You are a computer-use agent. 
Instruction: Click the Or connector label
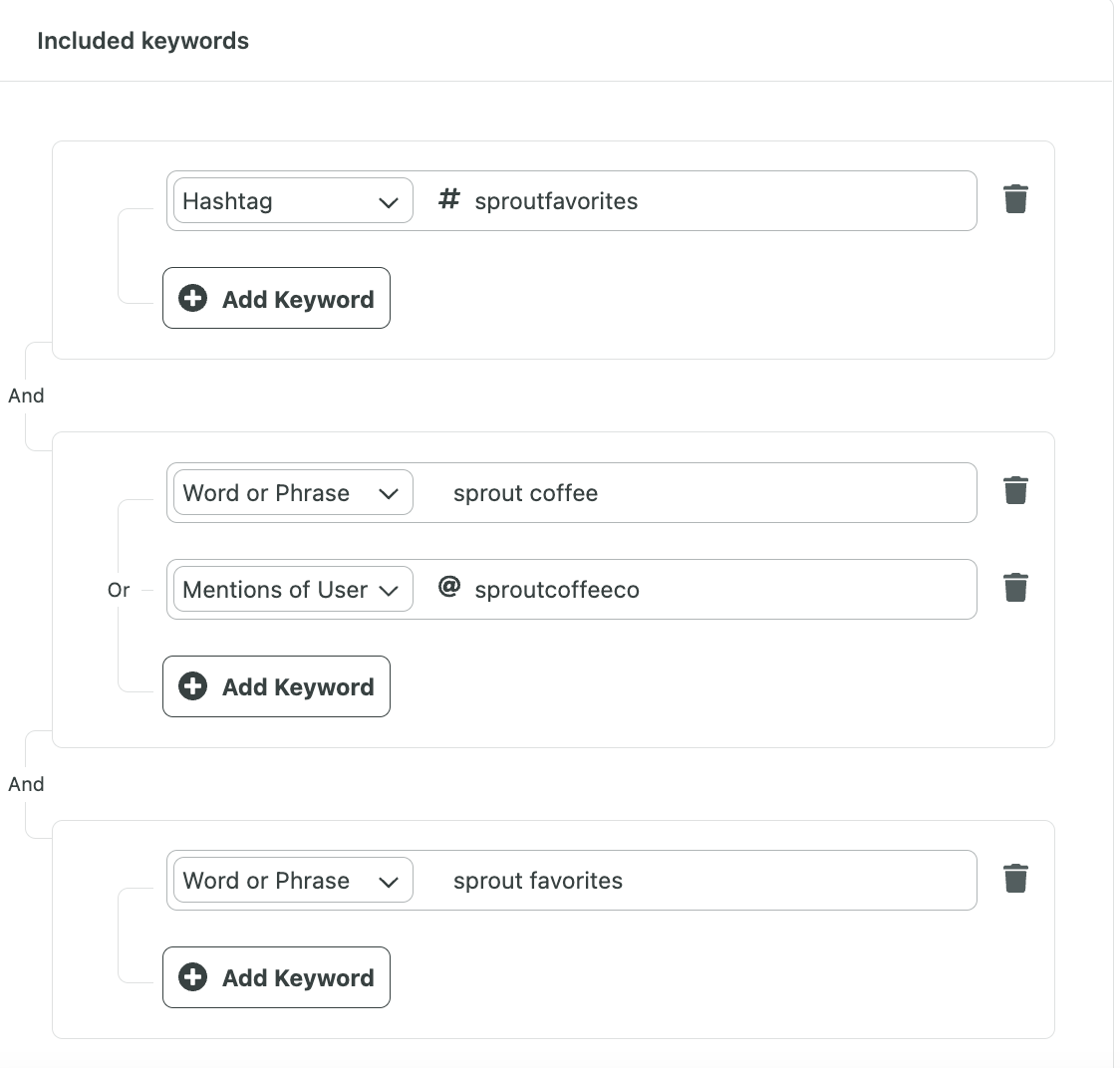click(119, 590)
